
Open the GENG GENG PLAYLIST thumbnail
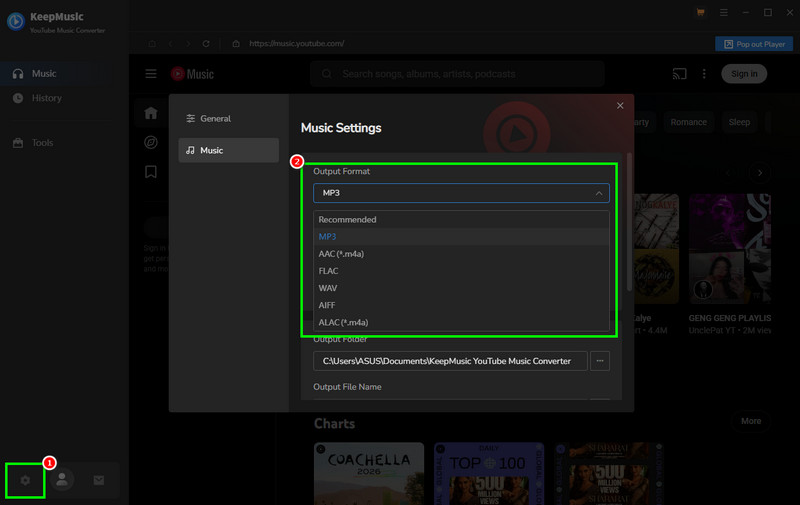click(x=730, y=249)
